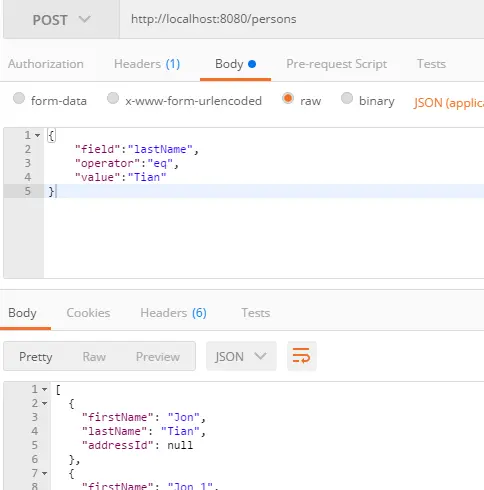
Task: Choose the binary body option
Action: pos(347,99)
